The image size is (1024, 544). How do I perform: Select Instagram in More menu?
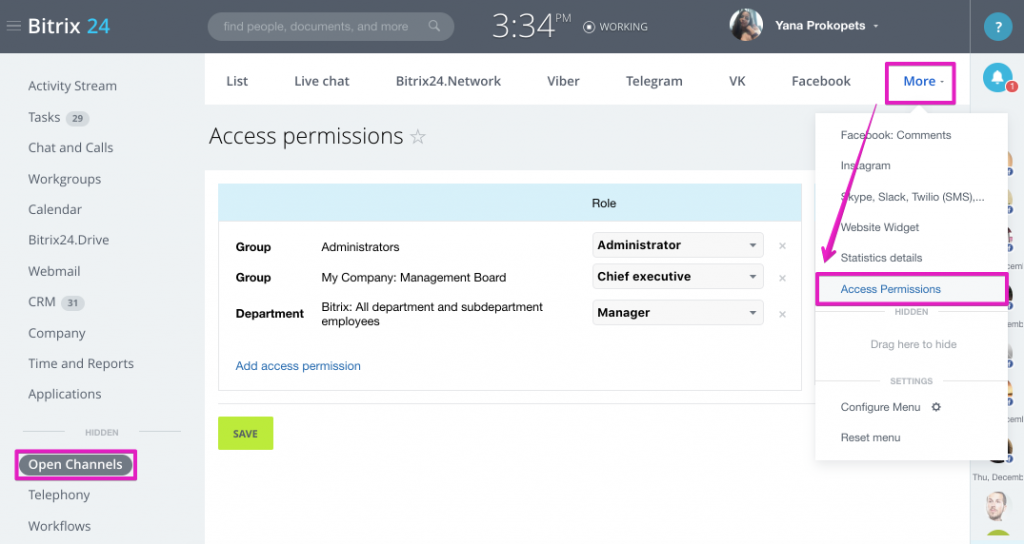click(x=865, y=166)
